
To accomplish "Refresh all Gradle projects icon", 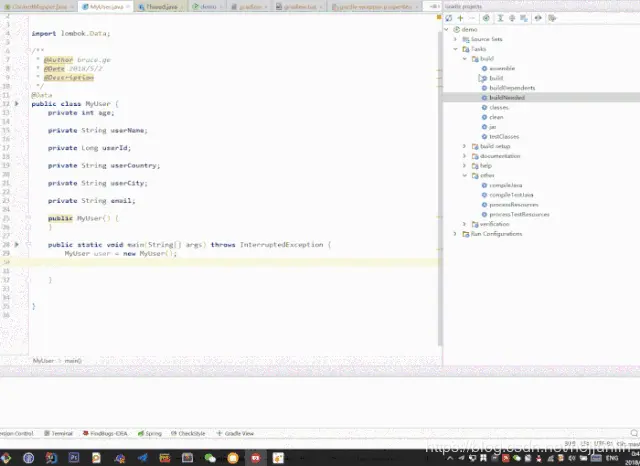I will pyautogui.click(x=449, y=18).
